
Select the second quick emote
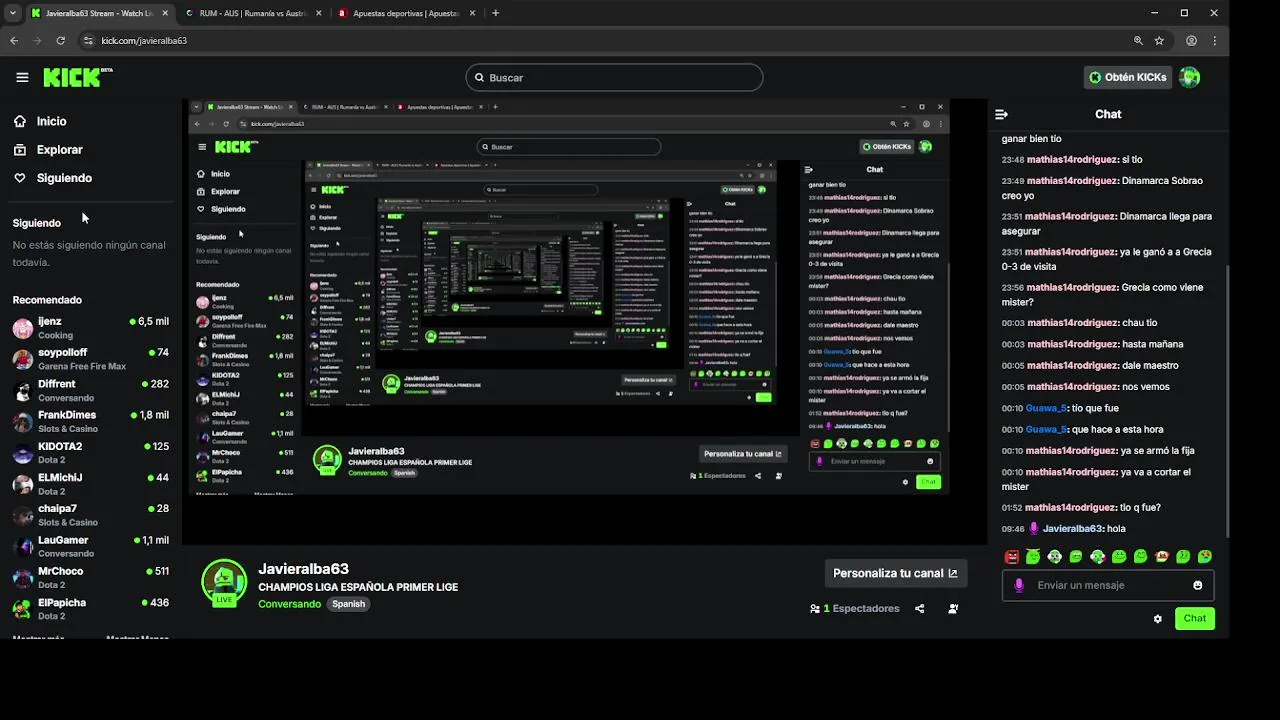[1033, 557]
